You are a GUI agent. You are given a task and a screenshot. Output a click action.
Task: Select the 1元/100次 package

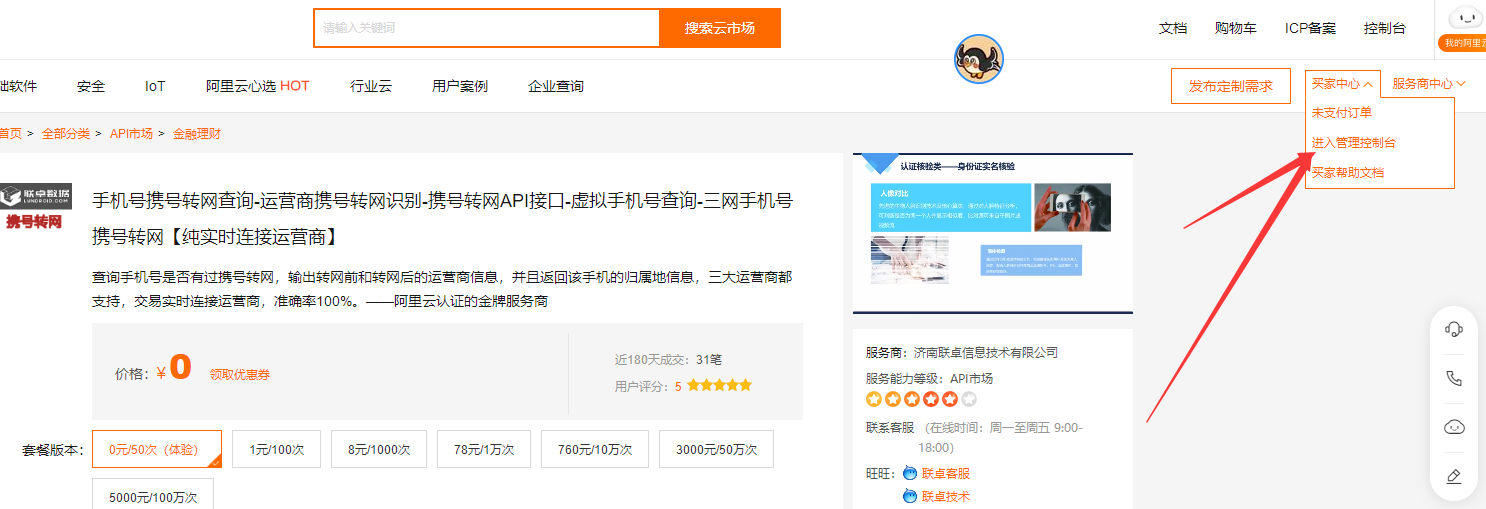point(277,449)
